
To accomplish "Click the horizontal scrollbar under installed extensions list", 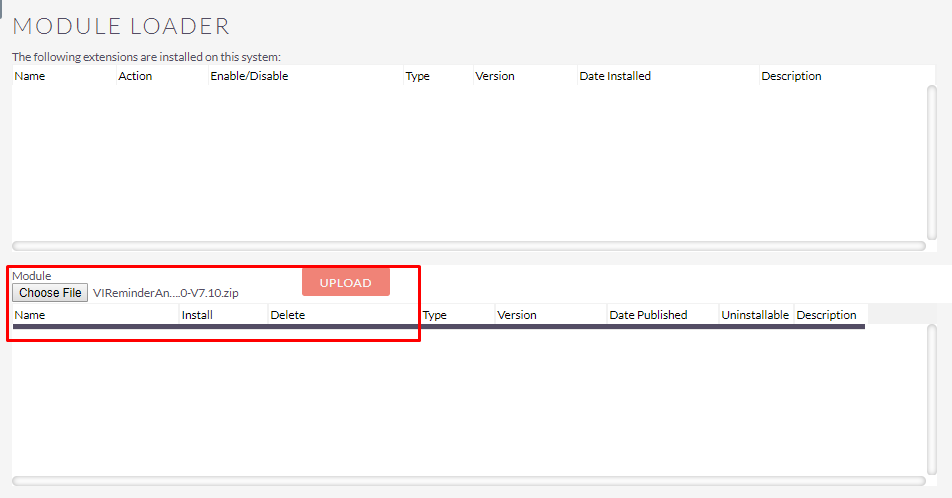I will (469, 246).
